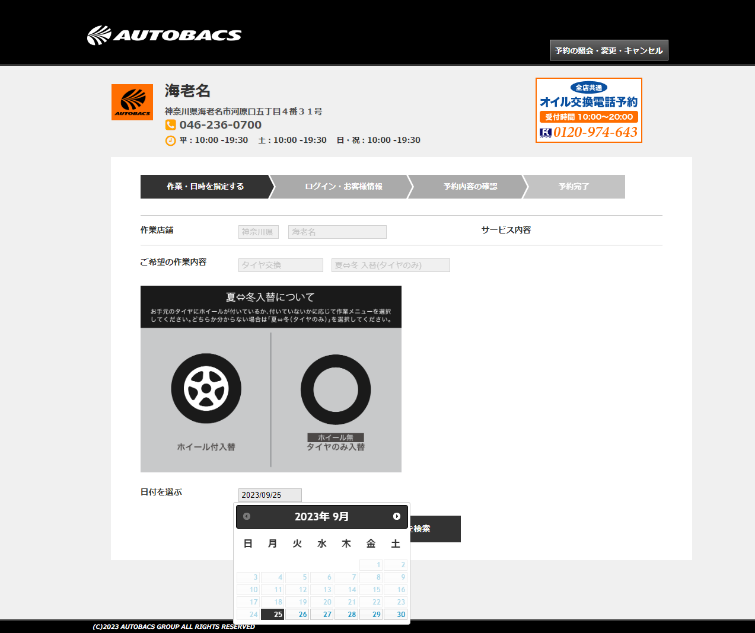
Task: Open the タイヤ交換 work type dropdown
Action: coord(280,265)
